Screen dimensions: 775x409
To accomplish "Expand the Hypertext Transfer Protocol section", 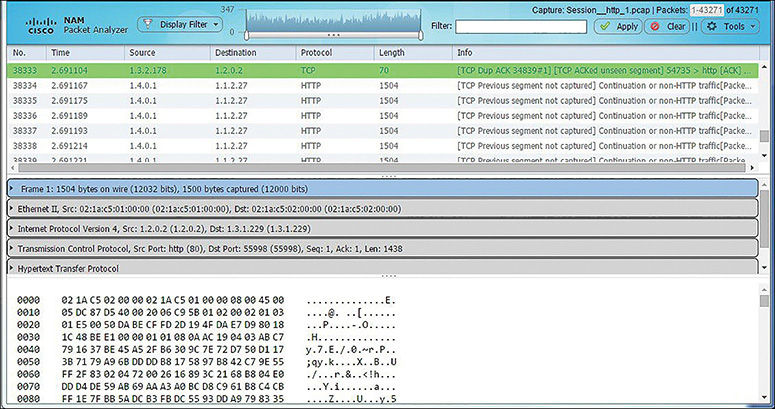I will [x=11, y=269].
